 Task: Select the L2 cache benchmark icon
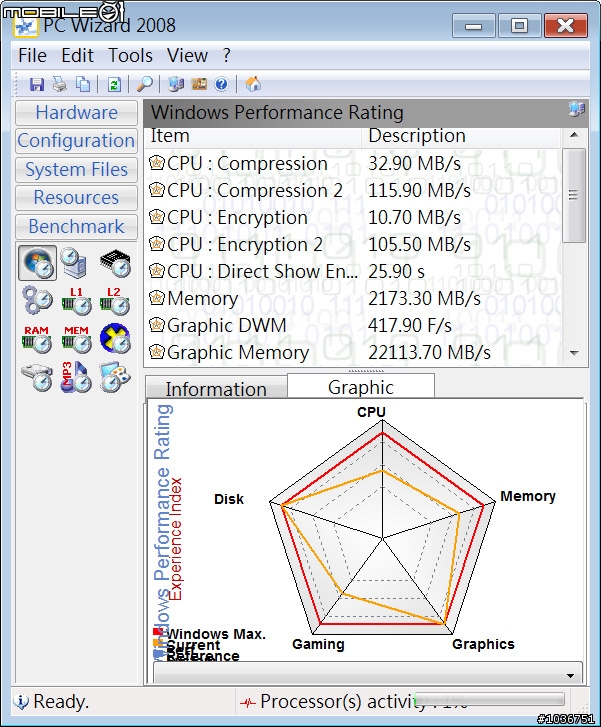[x=115, y=301]
